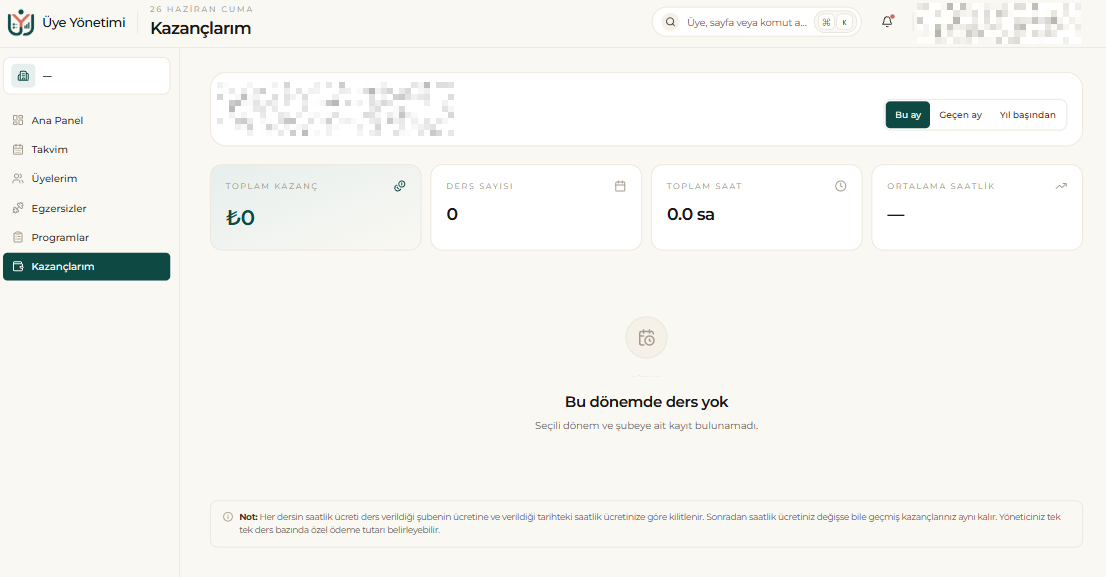Open the Programlar section
Screen dimensions: 1106x577
(x=87, y=237)
